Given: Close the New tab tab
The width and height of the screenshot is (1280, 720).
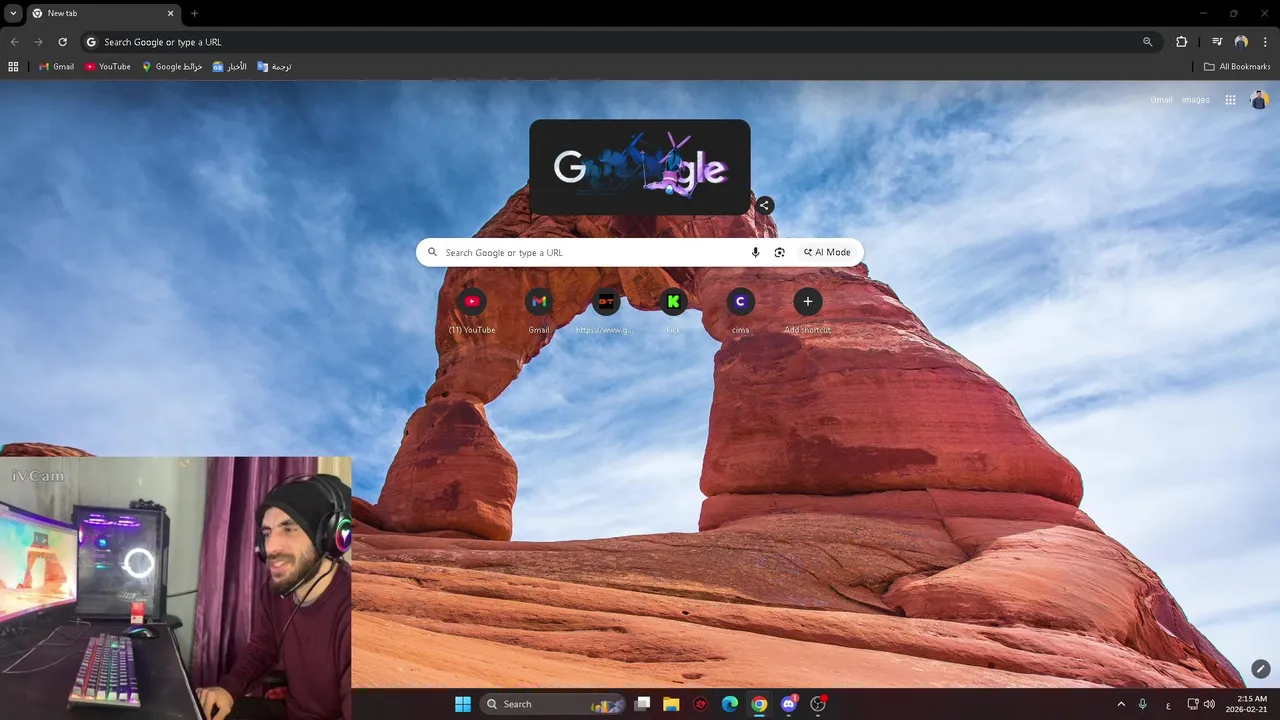Looking at the screenshot, I should pyautogui.click(x=170, y=13).
